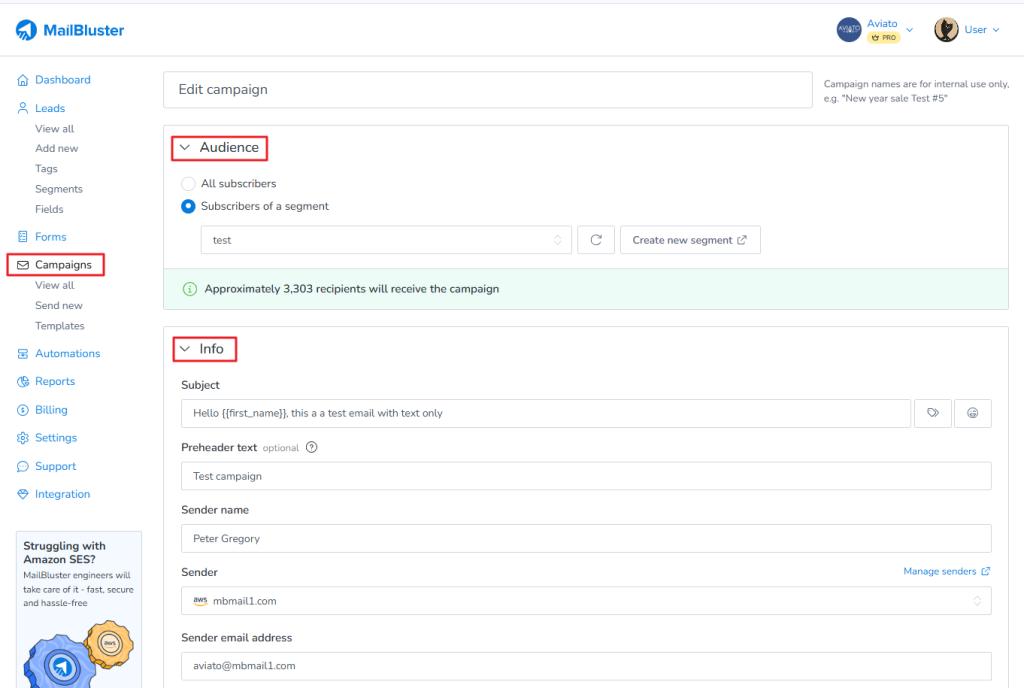Click the info icon in recipients notice
The width and height of the screenshot is (1024, 688).
point(189,289)
